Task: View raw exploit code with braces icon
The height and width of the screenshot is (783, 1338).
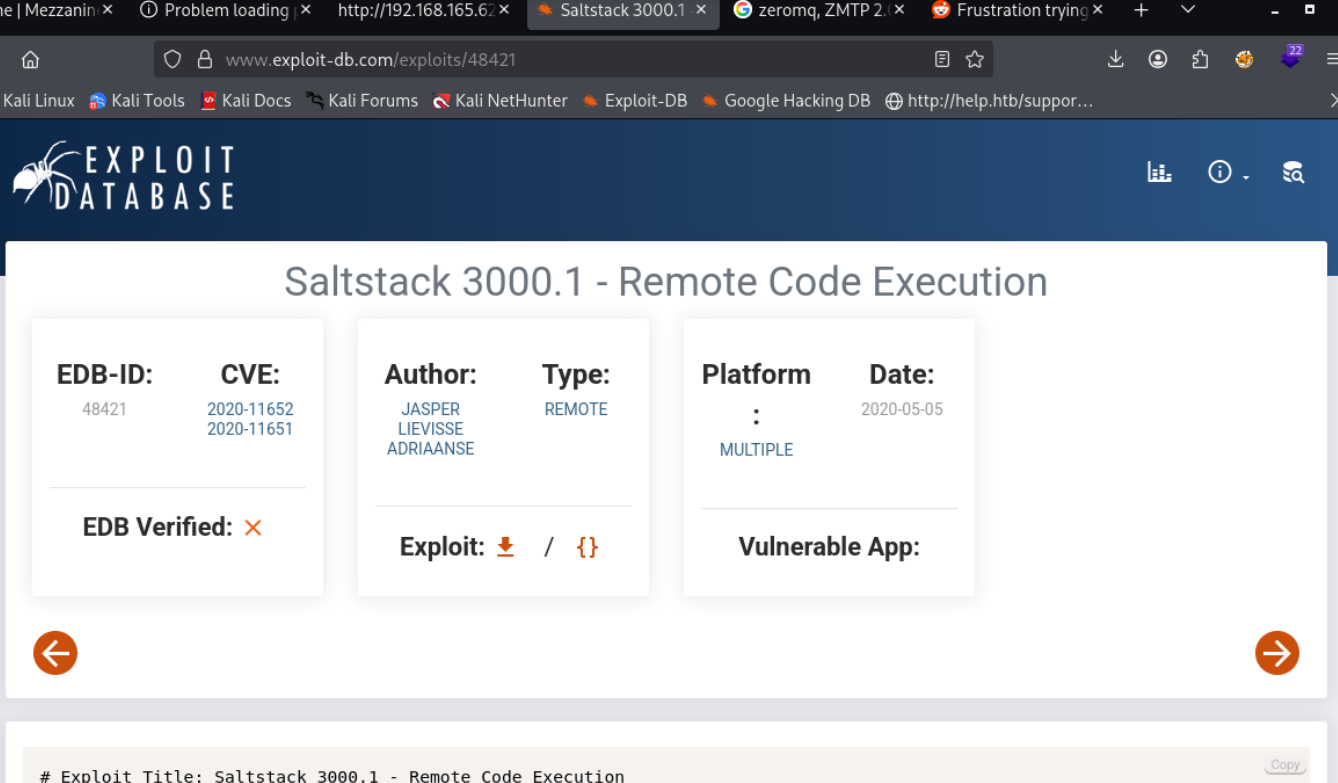Action: pyautogui.click(x=587, y=547)
